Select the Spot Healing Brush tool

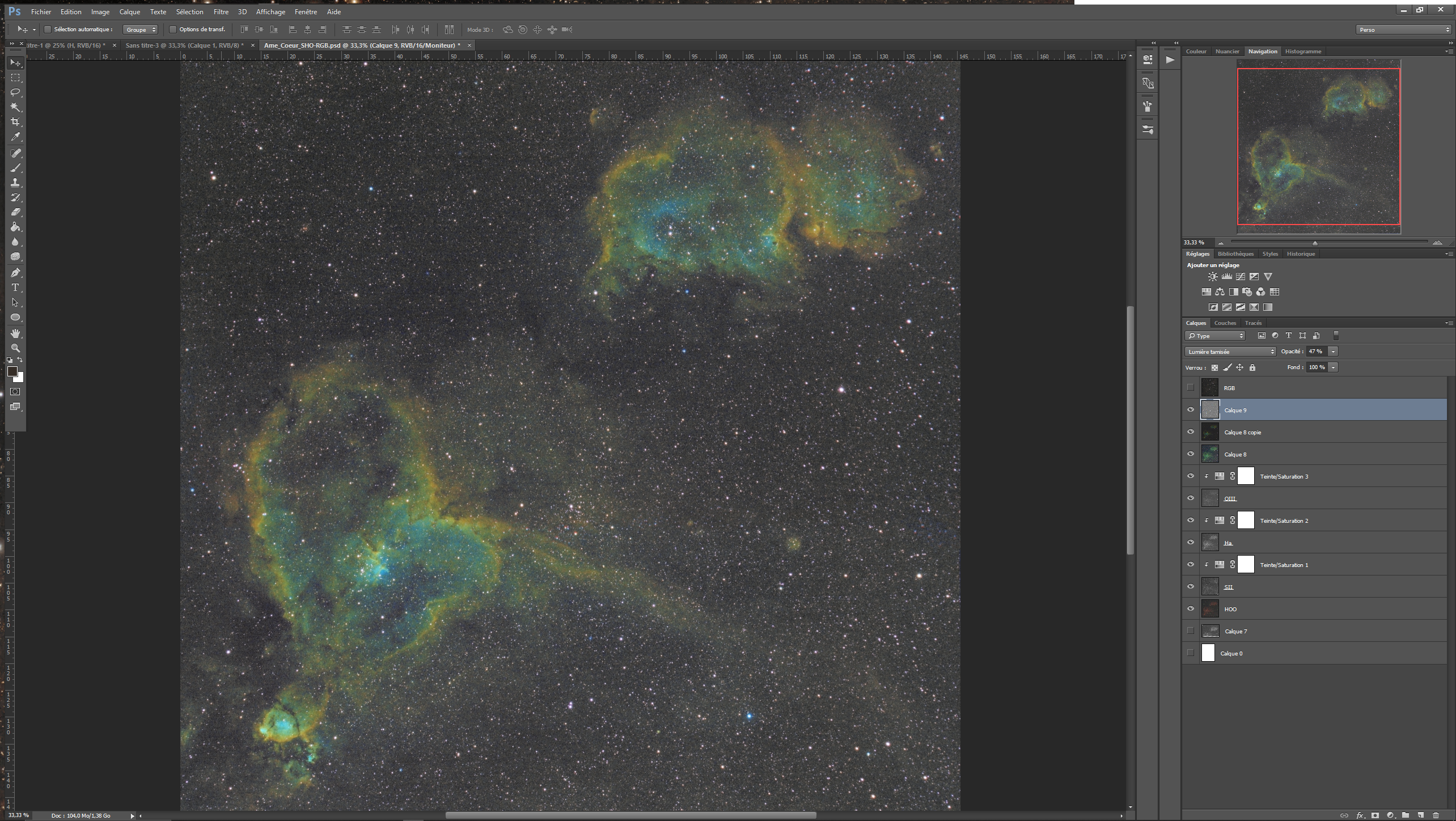coord(15,153)
